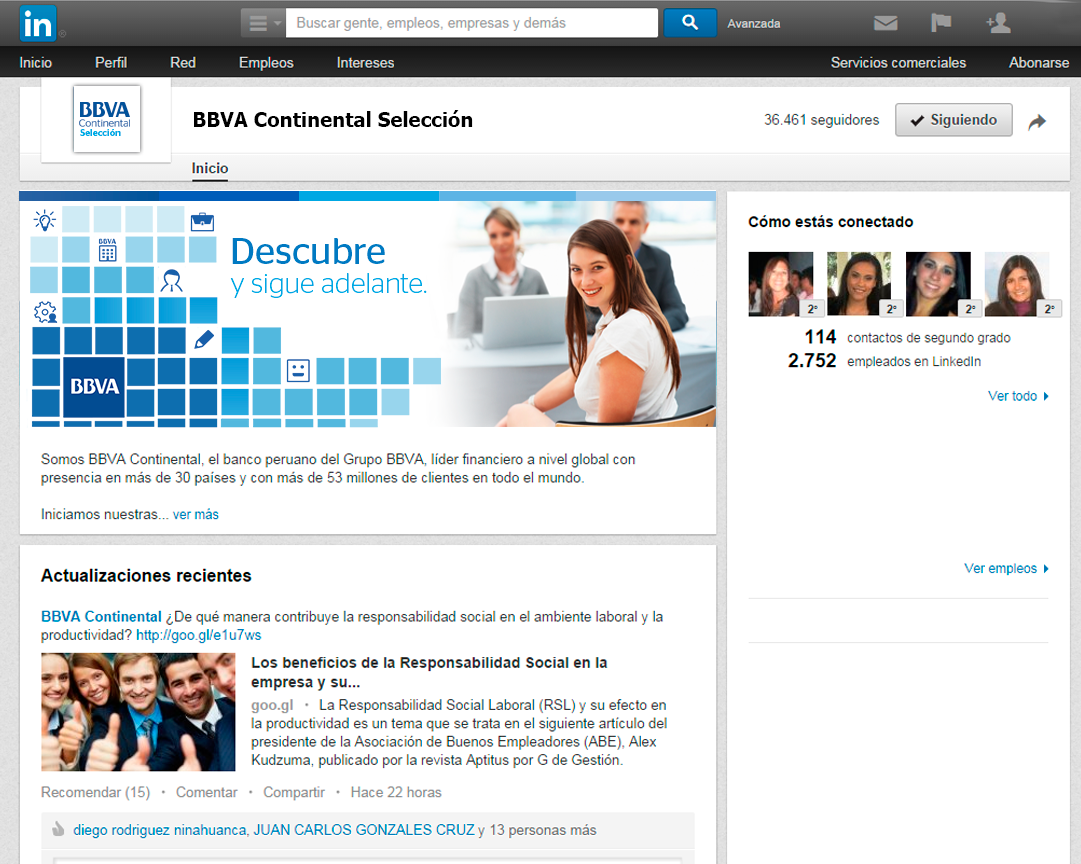
Task: Click 13 personas más likers
Action: tap(543, 830)
